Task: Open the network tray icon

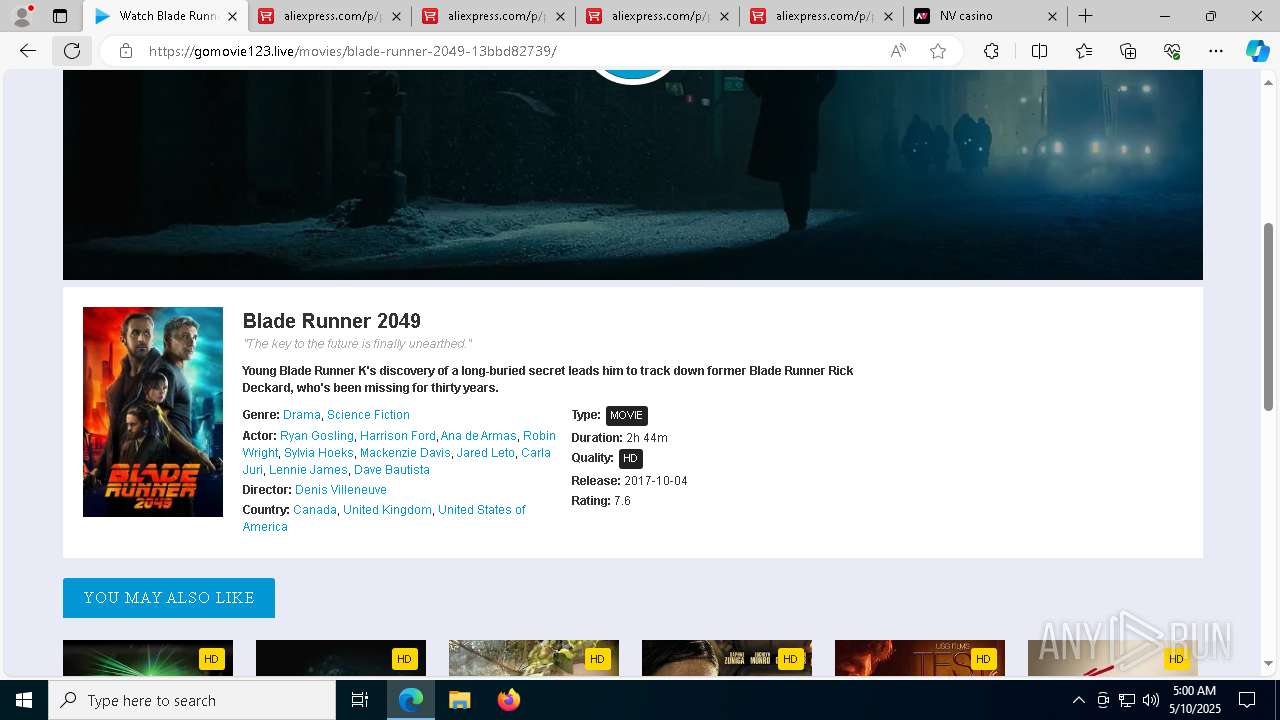Action: 1126,700
